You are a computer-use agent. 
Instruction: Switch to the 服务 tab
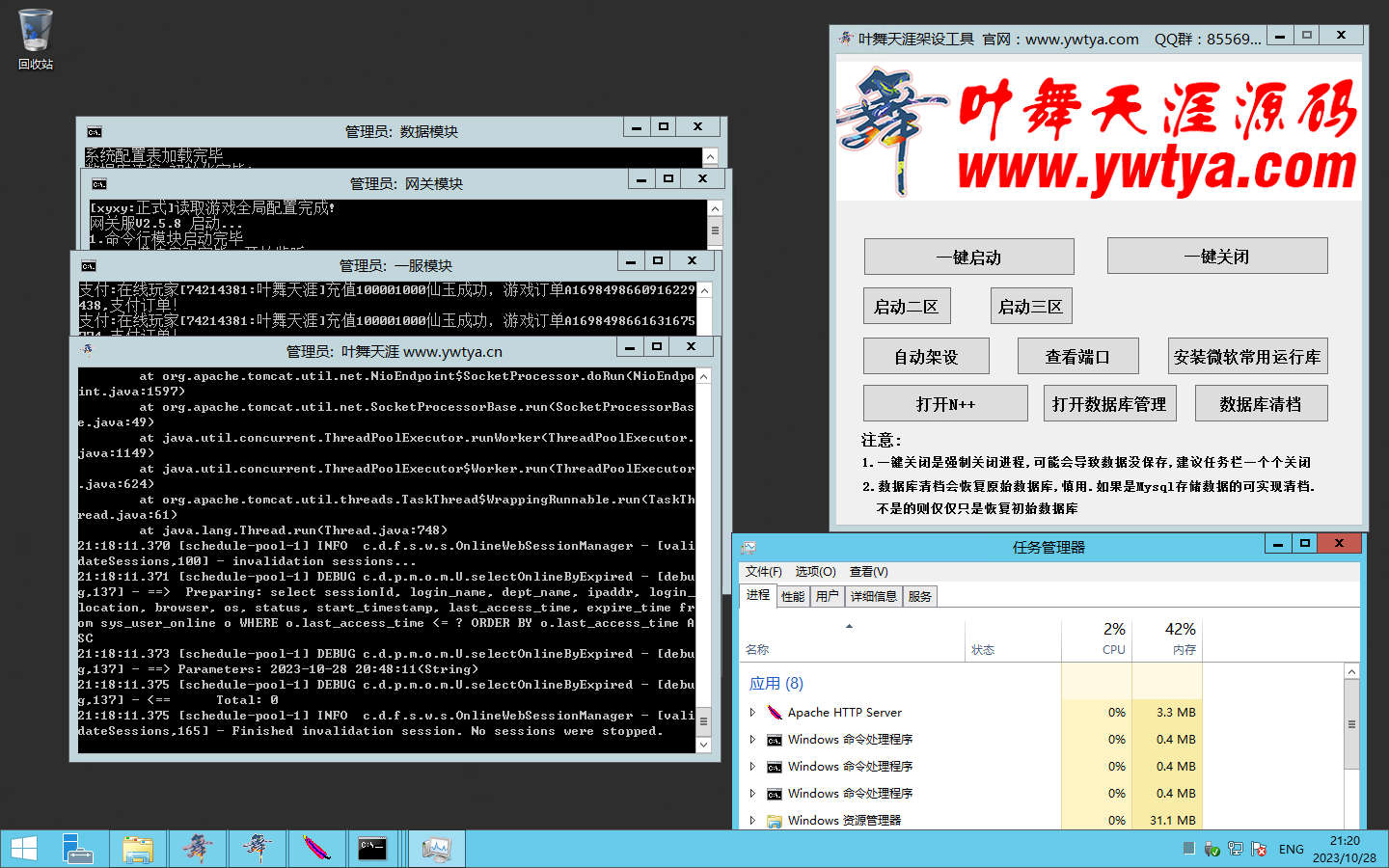pos(920,596)
